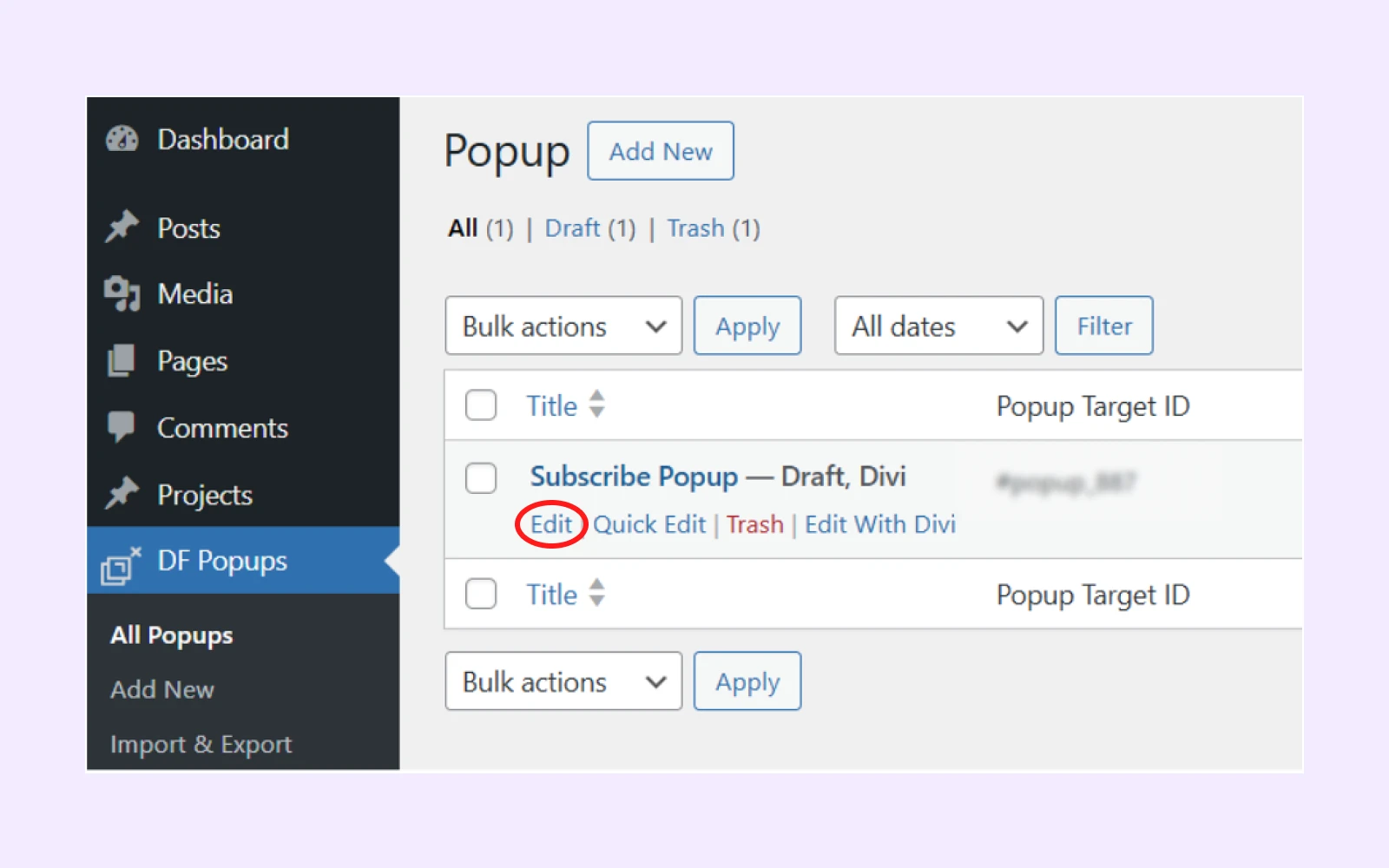Click the Posts pushpin icon
Viewport: 1389px width, 868px height.
coord(122,227)
